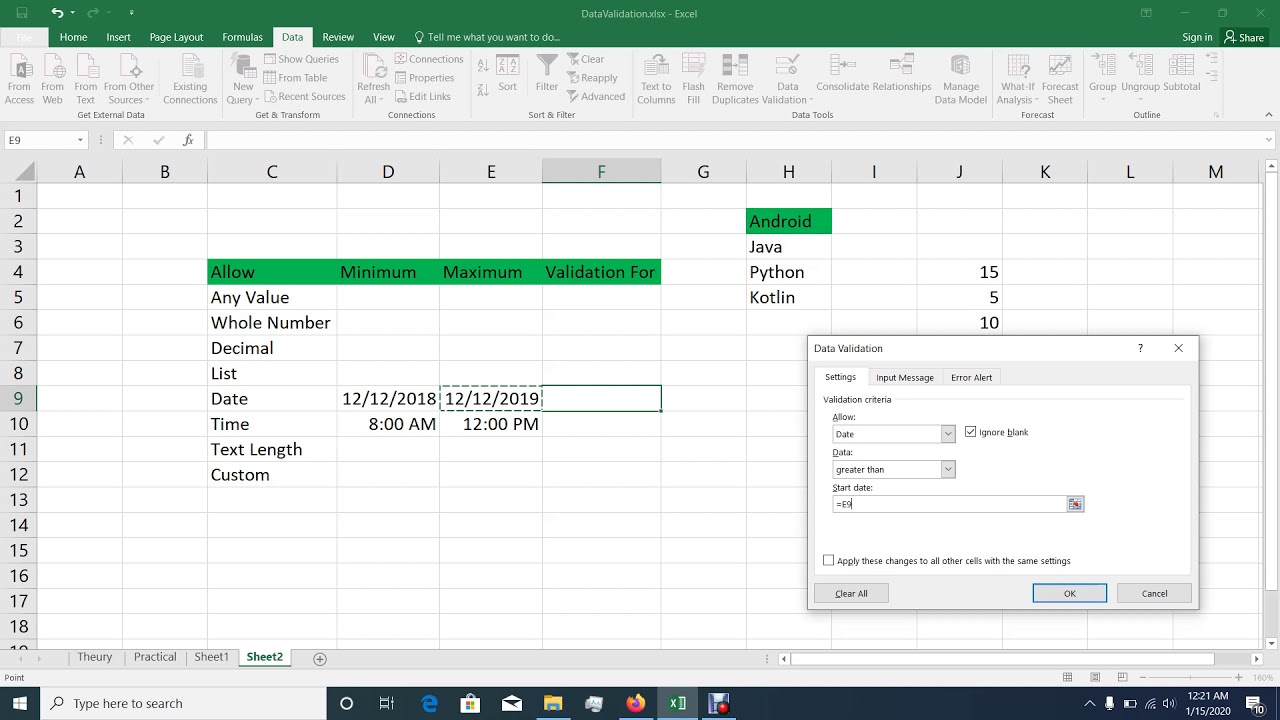1280x720 pixels.
Task: Select the Android cell in column H
Action: [x=789, y=221]
